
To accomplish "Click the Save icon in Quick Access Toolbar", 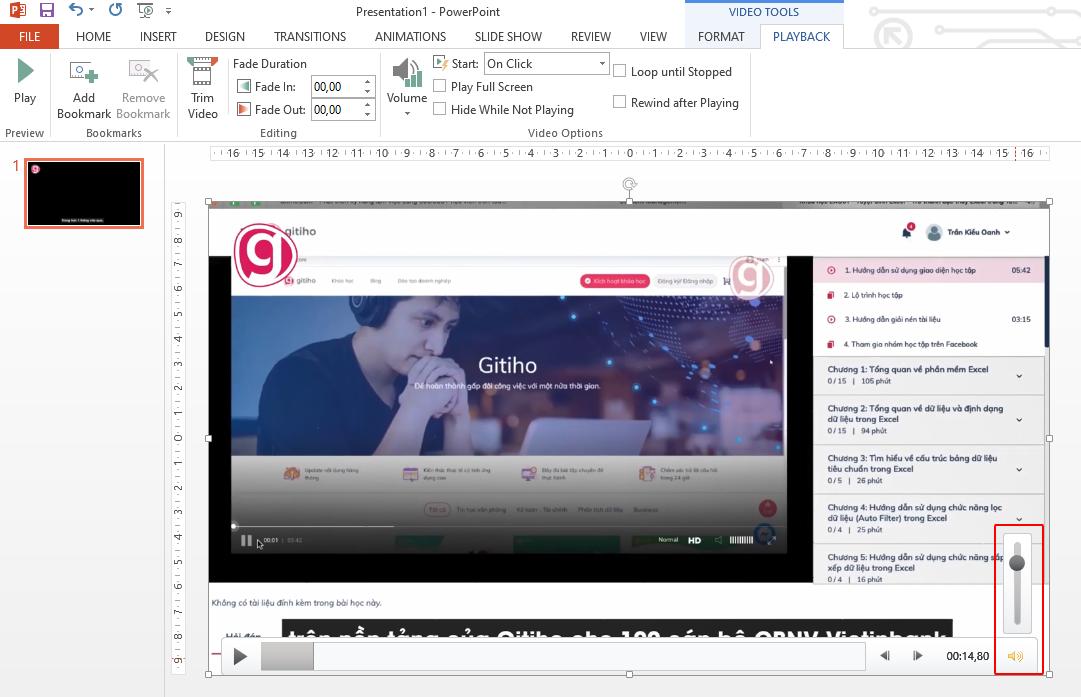I will point(45,10).
